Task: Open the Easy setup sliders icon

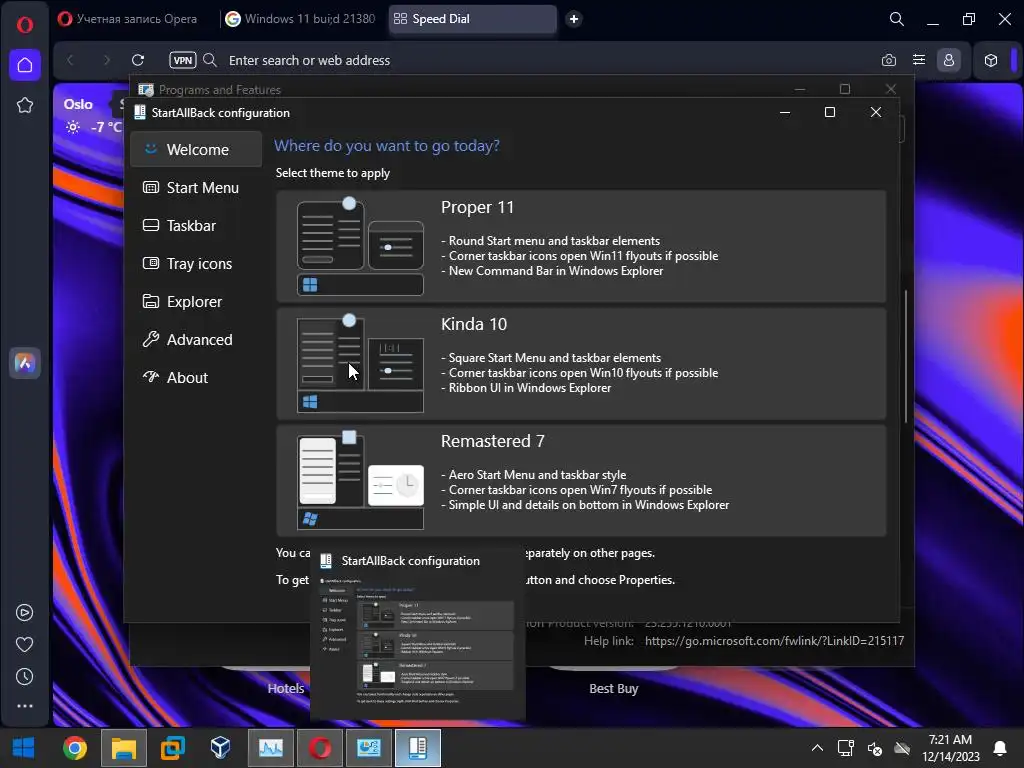Action: point(919,60)
